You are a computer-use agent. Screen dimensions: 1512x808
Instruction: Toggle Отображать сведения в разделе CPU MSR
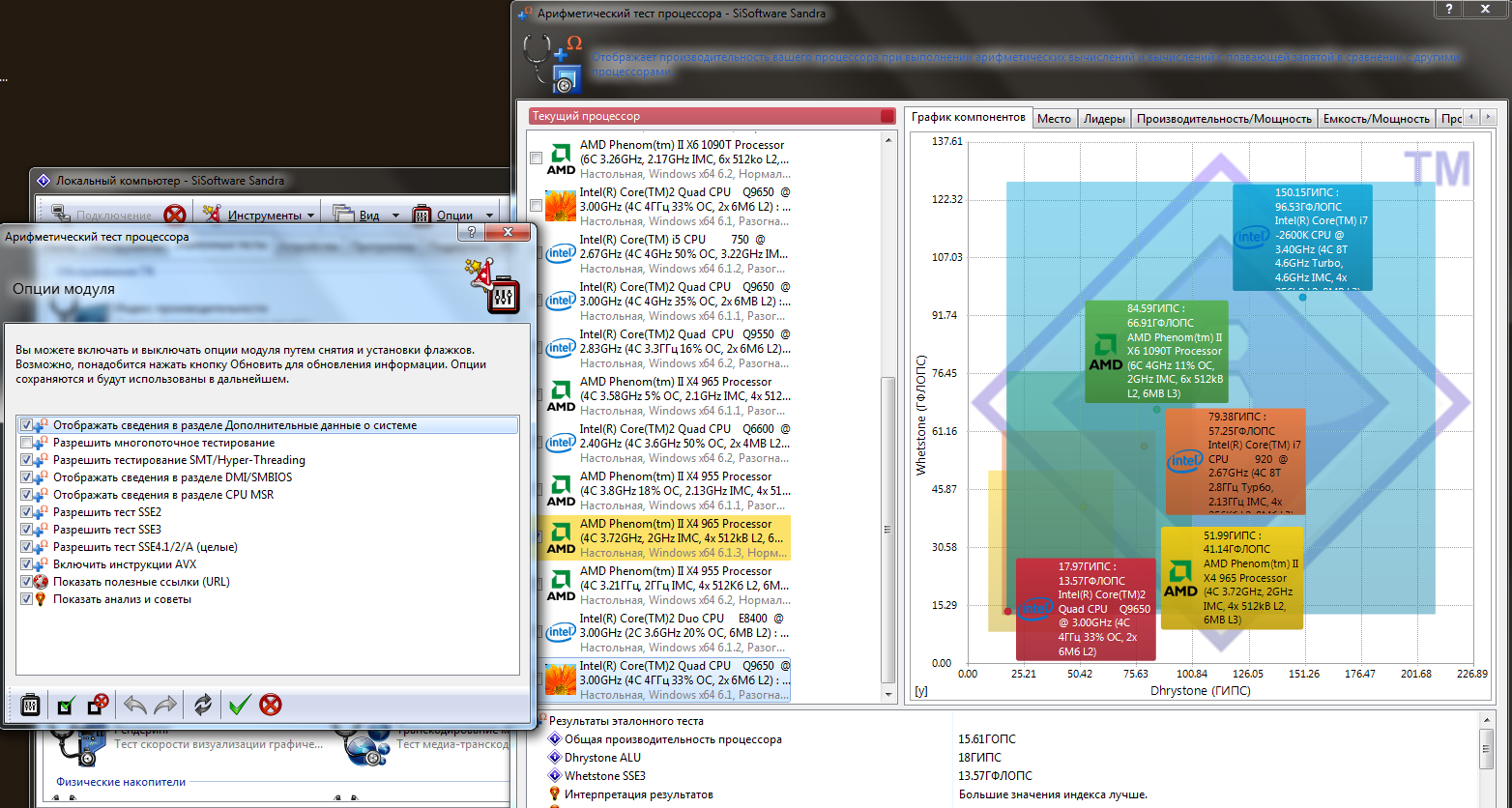click(x=26, y=495)
